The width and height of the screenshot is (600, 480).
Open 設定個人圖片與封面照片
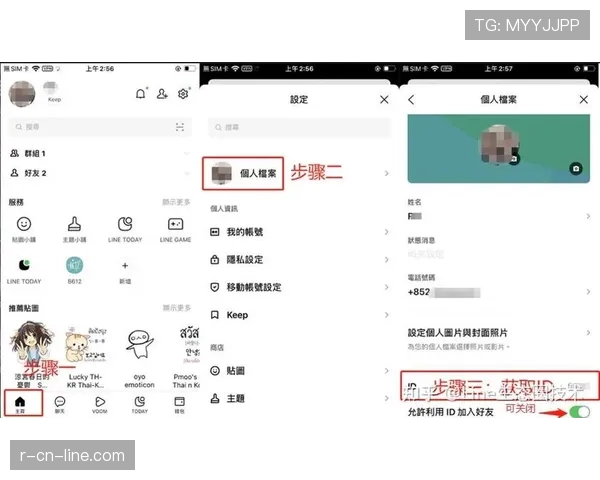click(x=499, y=338)
